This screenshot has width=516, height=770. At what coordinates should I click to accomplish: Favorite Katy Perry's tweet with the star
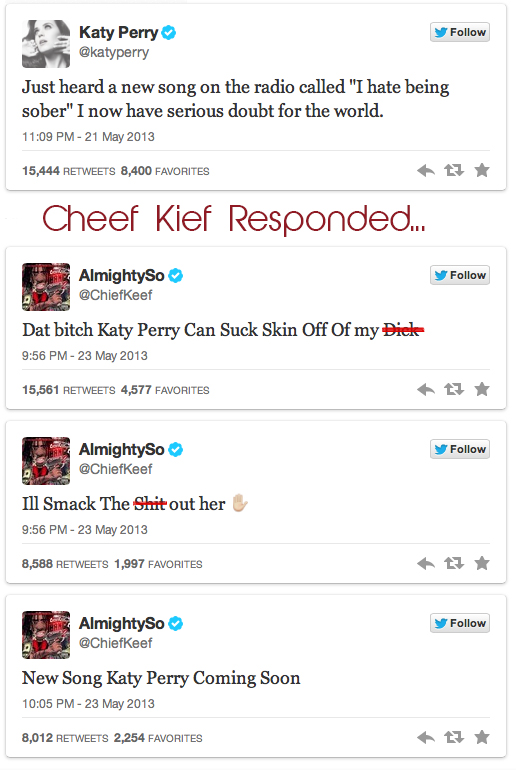[482, 170]
